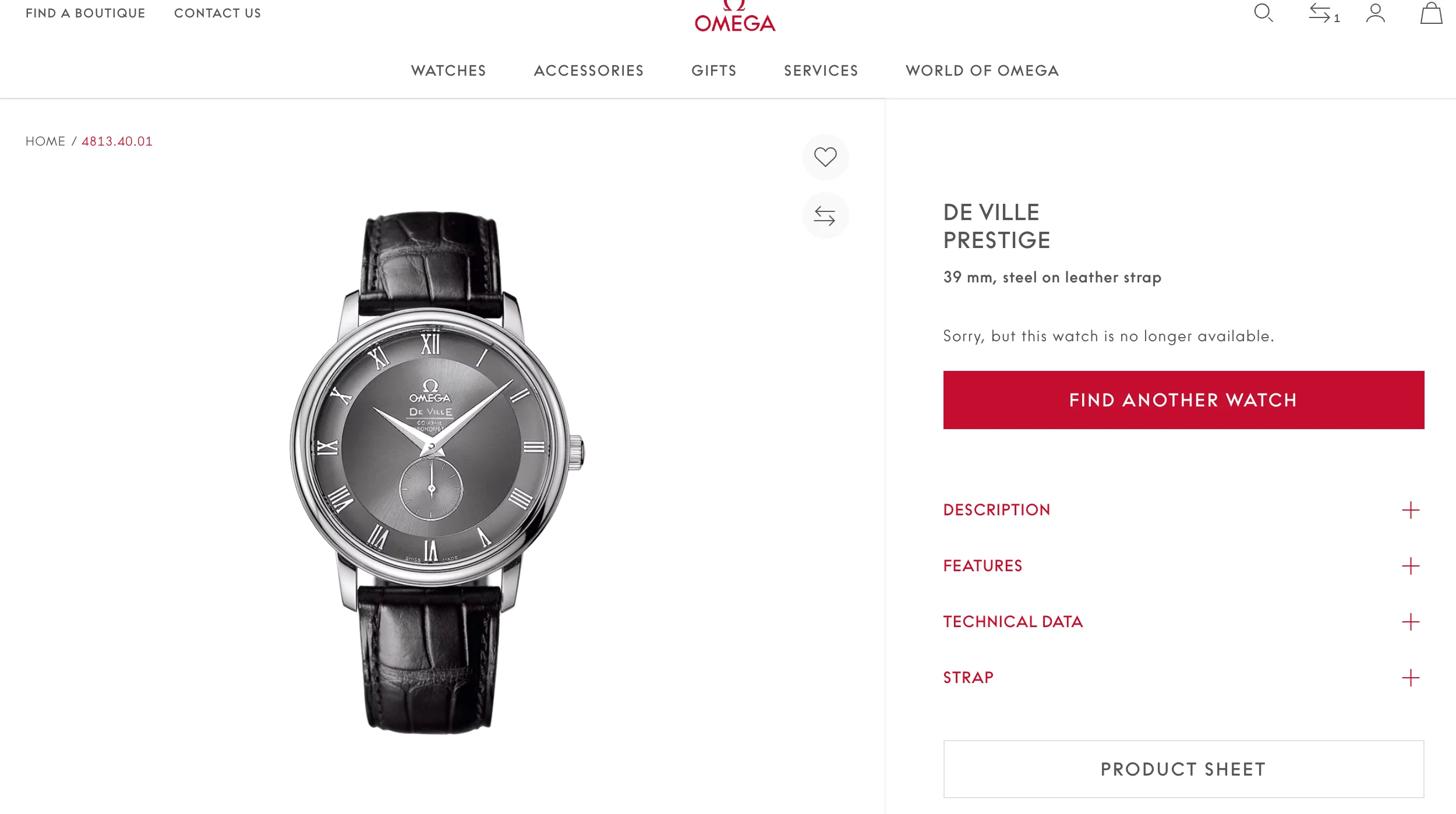Follow the Home breadcrumb link
Screen dimensions: 1456x814
(x=45, y=141)
